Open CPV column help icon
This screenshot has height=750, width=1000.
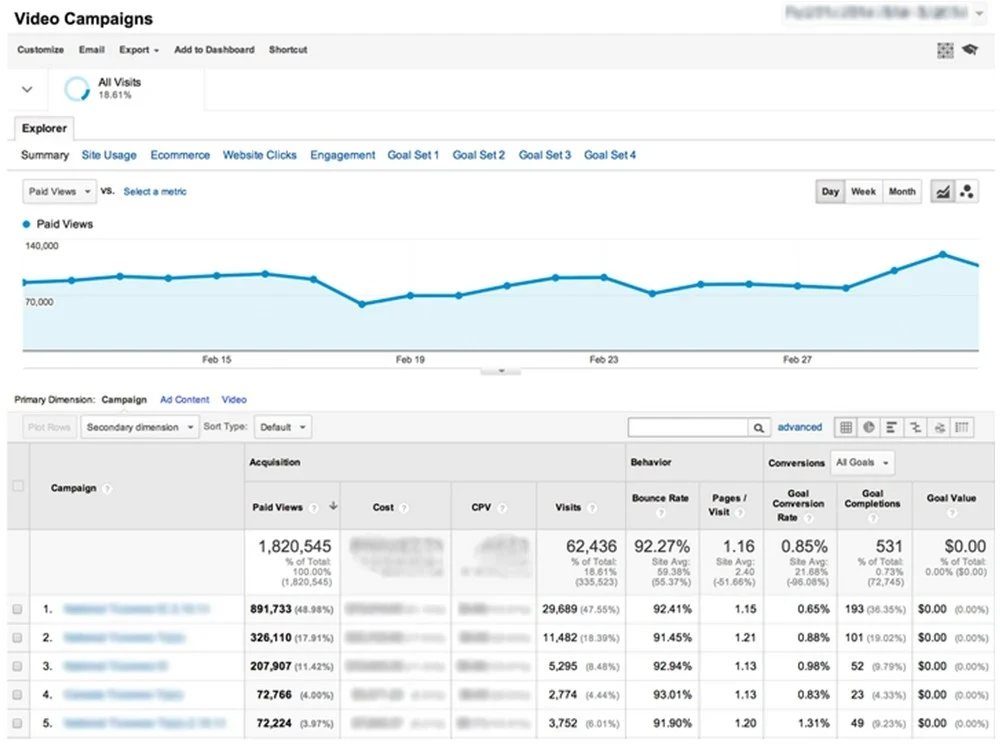coord(502,508)
